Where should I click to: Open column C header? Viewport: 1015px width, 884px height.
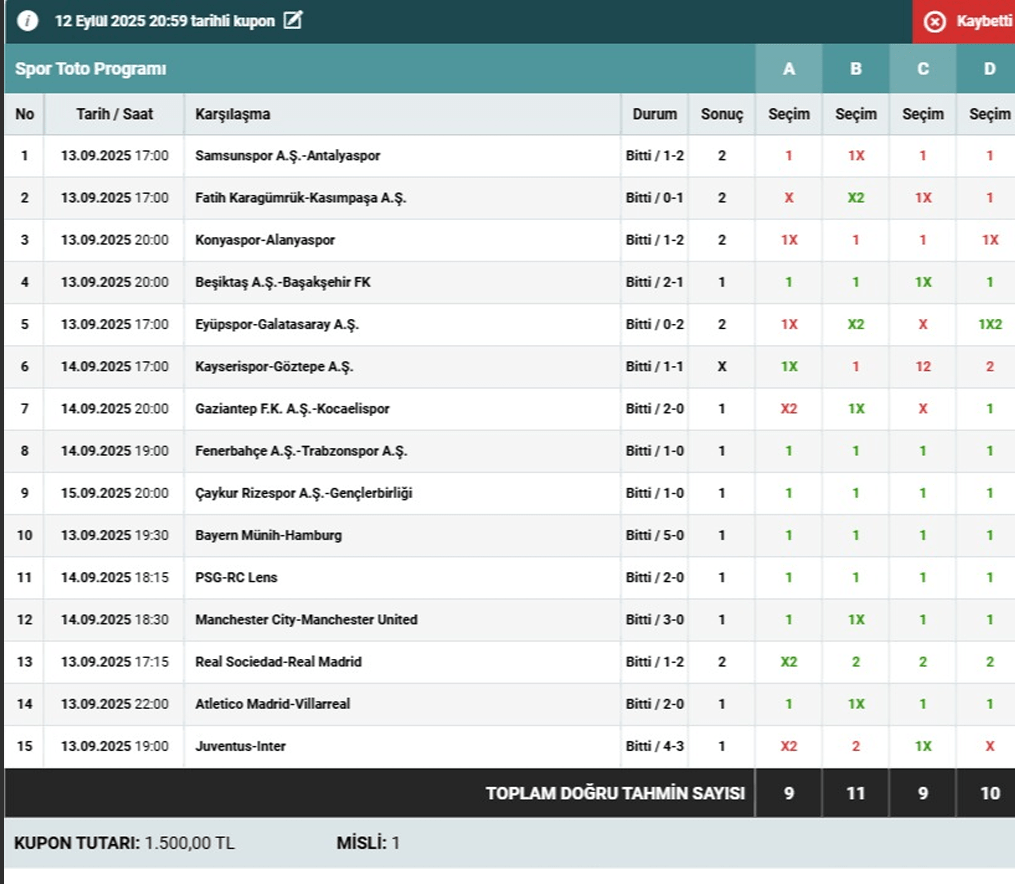click(x=922, y=69)
